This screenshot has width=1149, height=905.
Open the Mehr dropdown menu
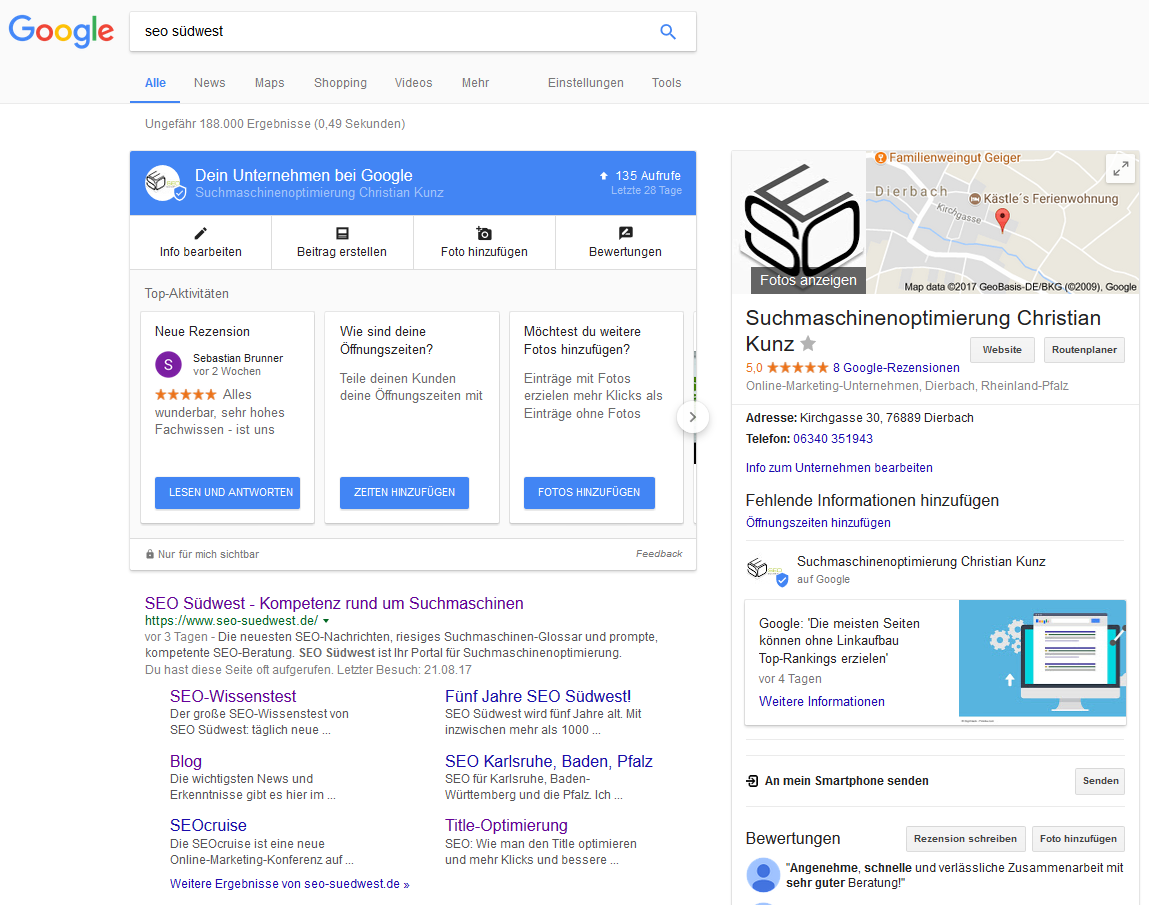pyautogui.click(x=475, y=83)
